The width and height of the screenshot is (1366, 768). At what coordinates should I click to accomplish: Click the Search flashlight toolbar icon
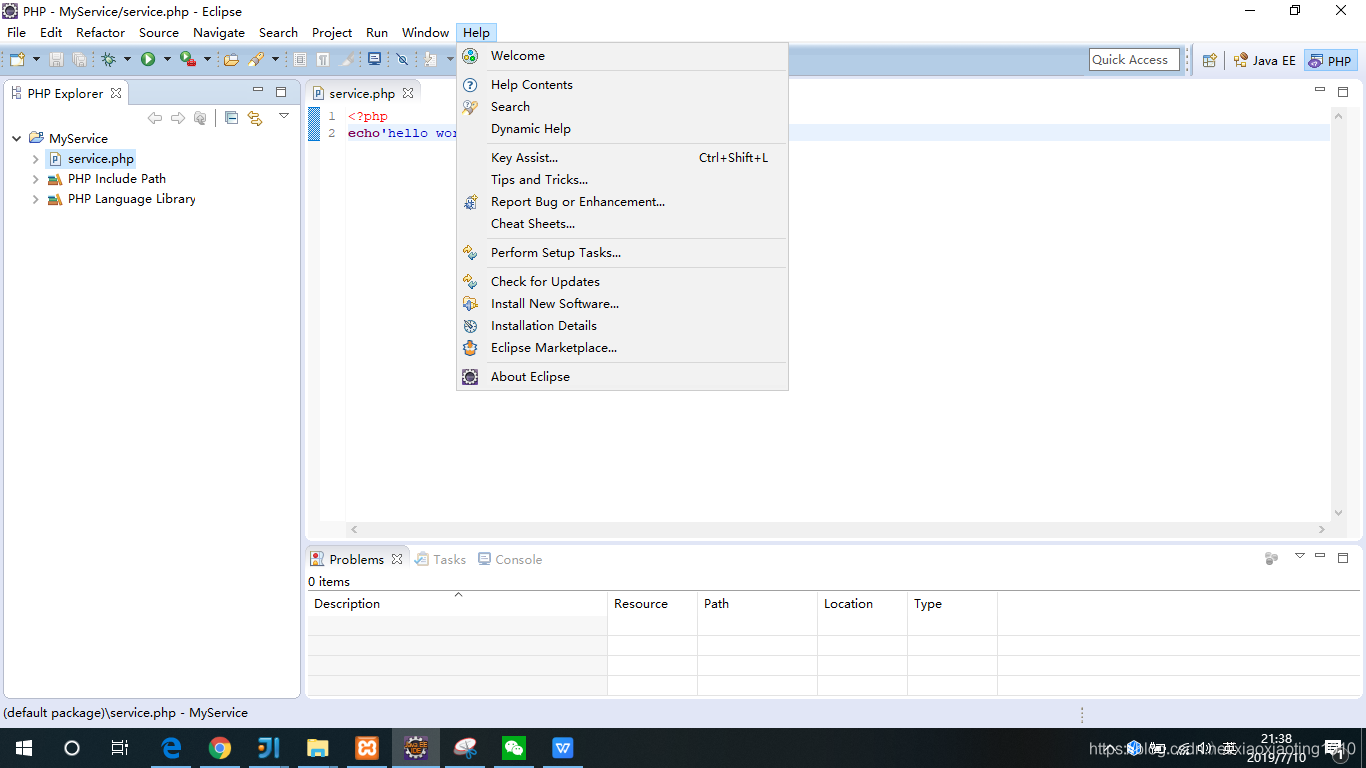[256, 60]
